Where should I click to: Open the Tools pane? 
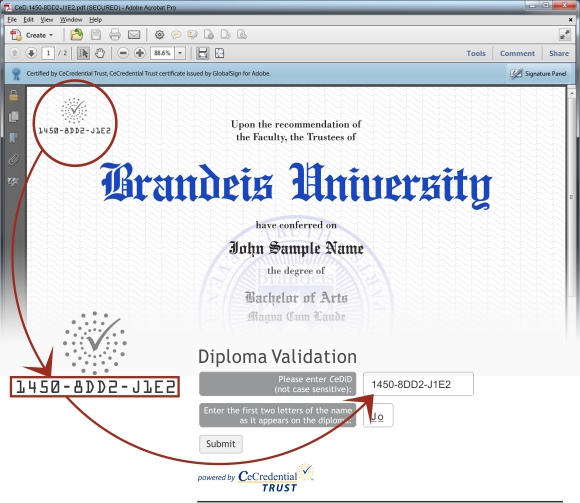tap(476, 53)
